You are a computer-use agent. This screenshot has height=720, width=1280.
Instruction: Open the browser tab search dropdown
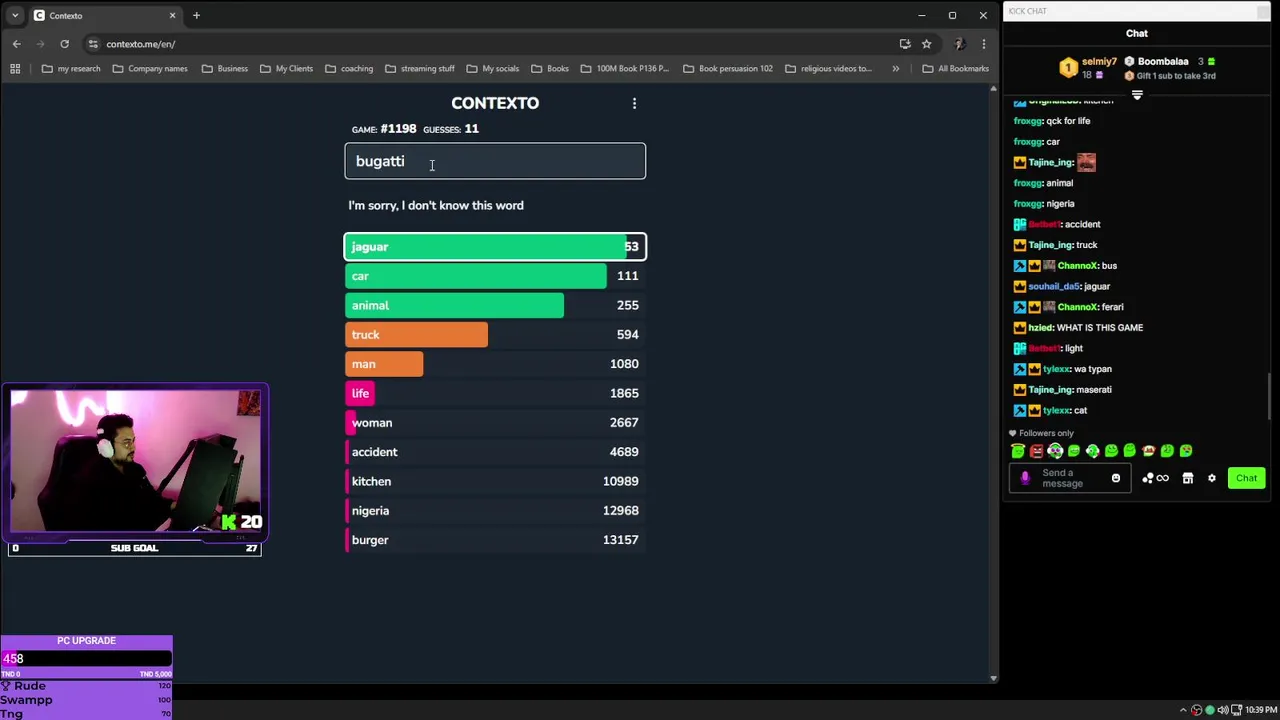[14, 15]
